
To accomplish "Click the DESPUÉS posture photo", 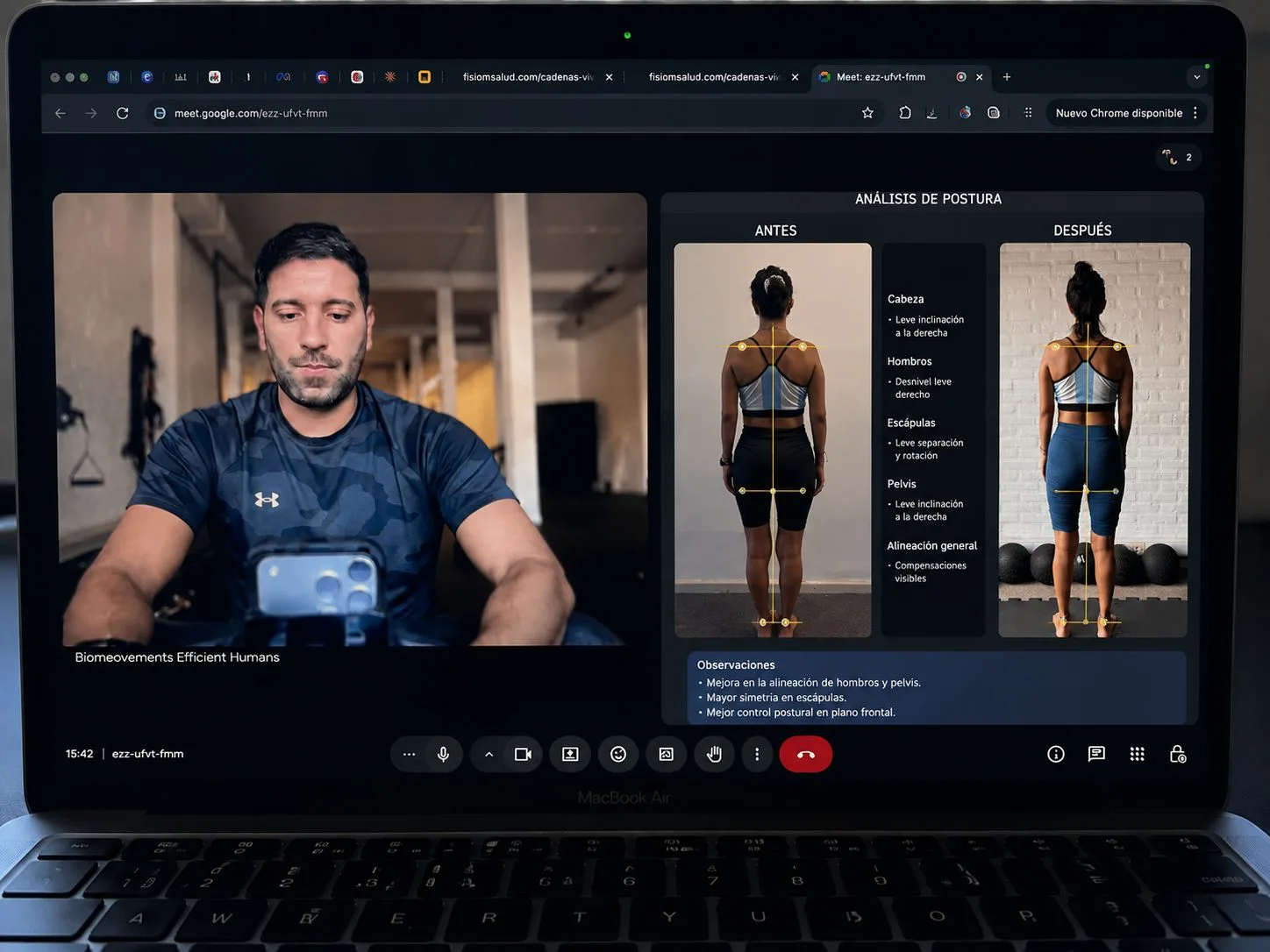I will pos(1094,439).
